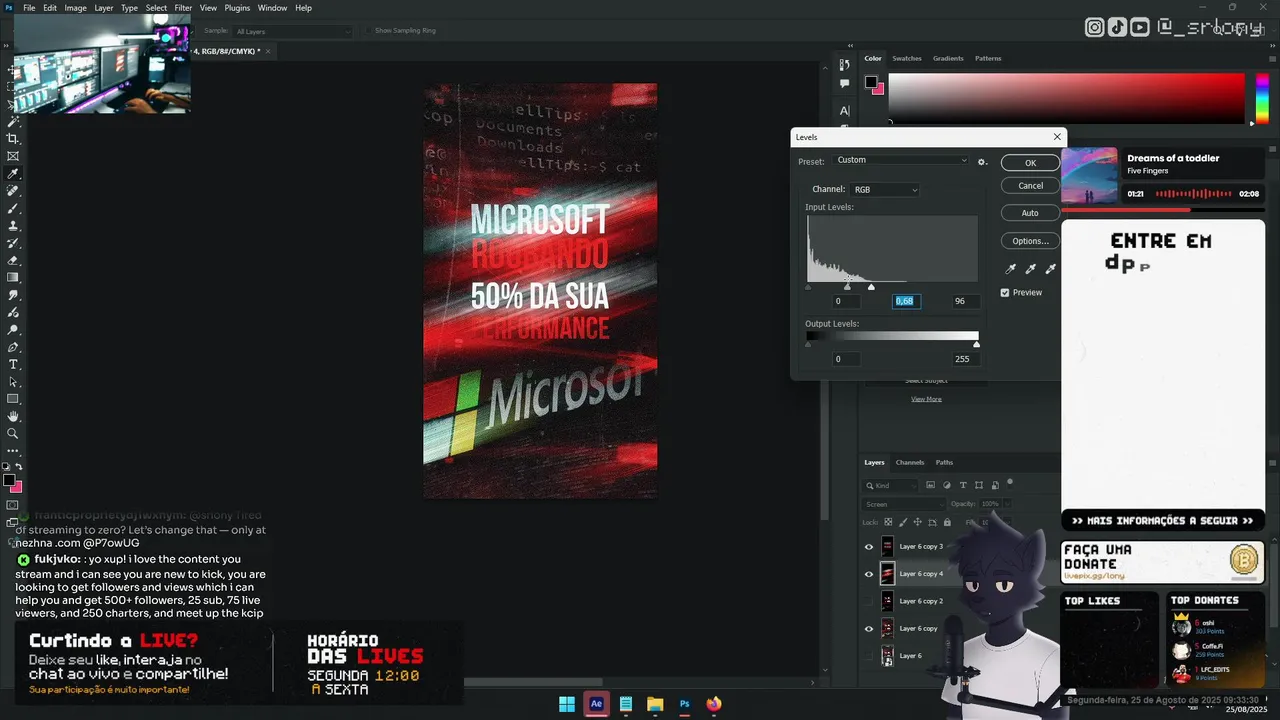Viewport: 1280px width, 720px height.
Task: Open the Filter menu
Action: [183, 8]
